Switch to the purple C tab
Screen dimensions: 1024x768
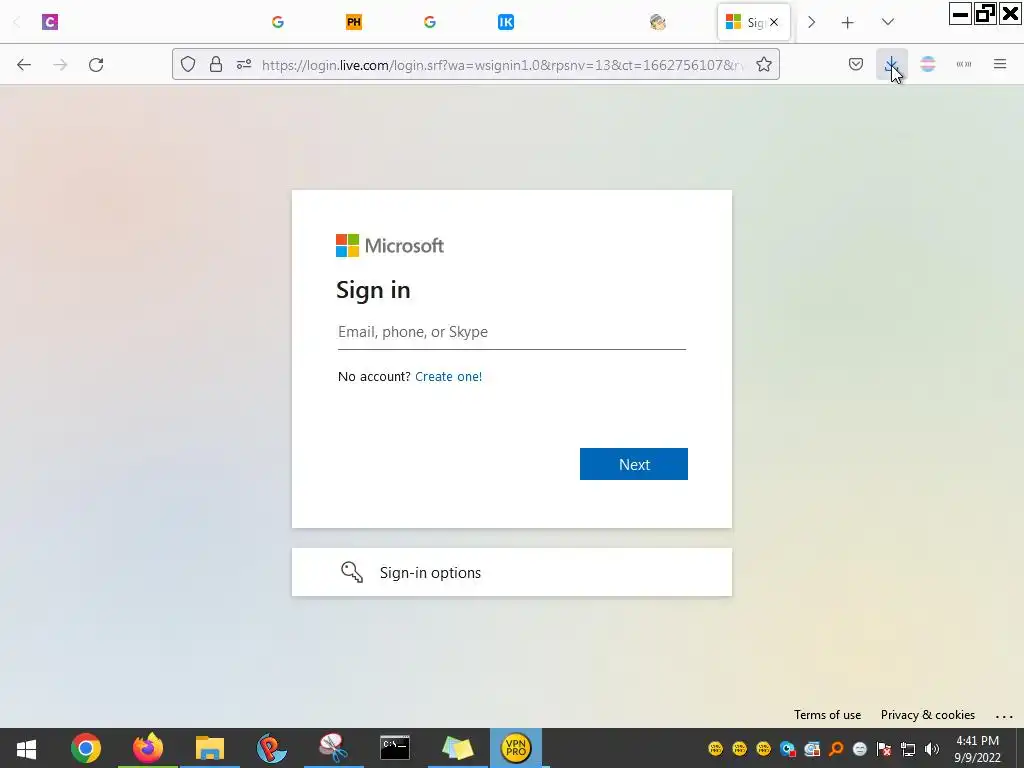coord(50,22)
